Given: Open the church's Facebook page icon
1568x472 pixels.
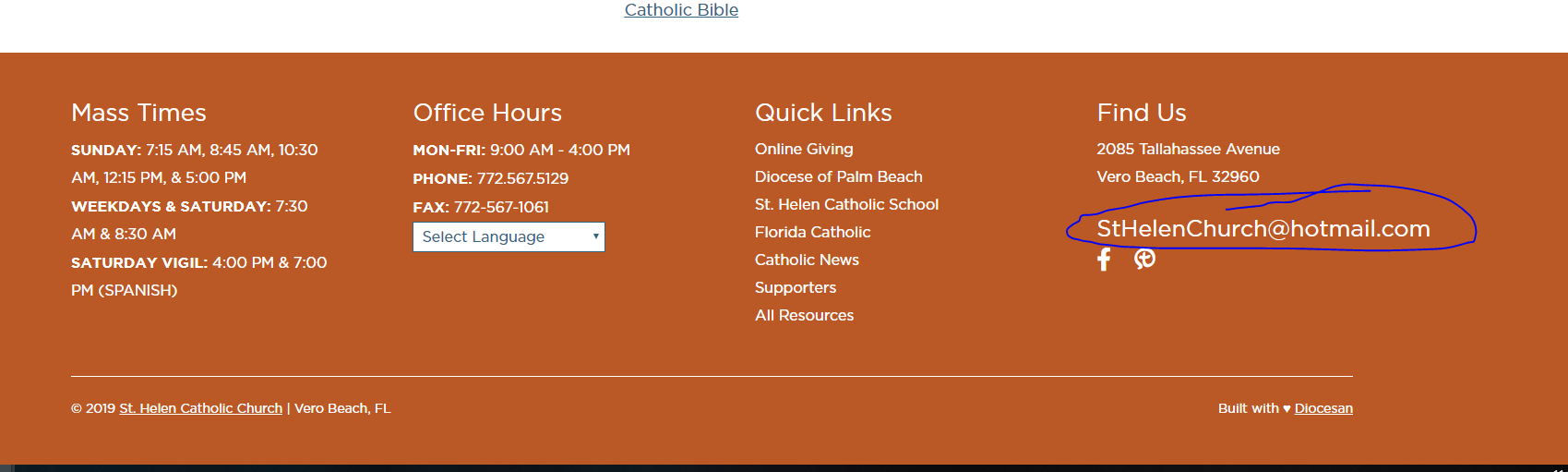Looking at the screenshot, I should 1104,260.
